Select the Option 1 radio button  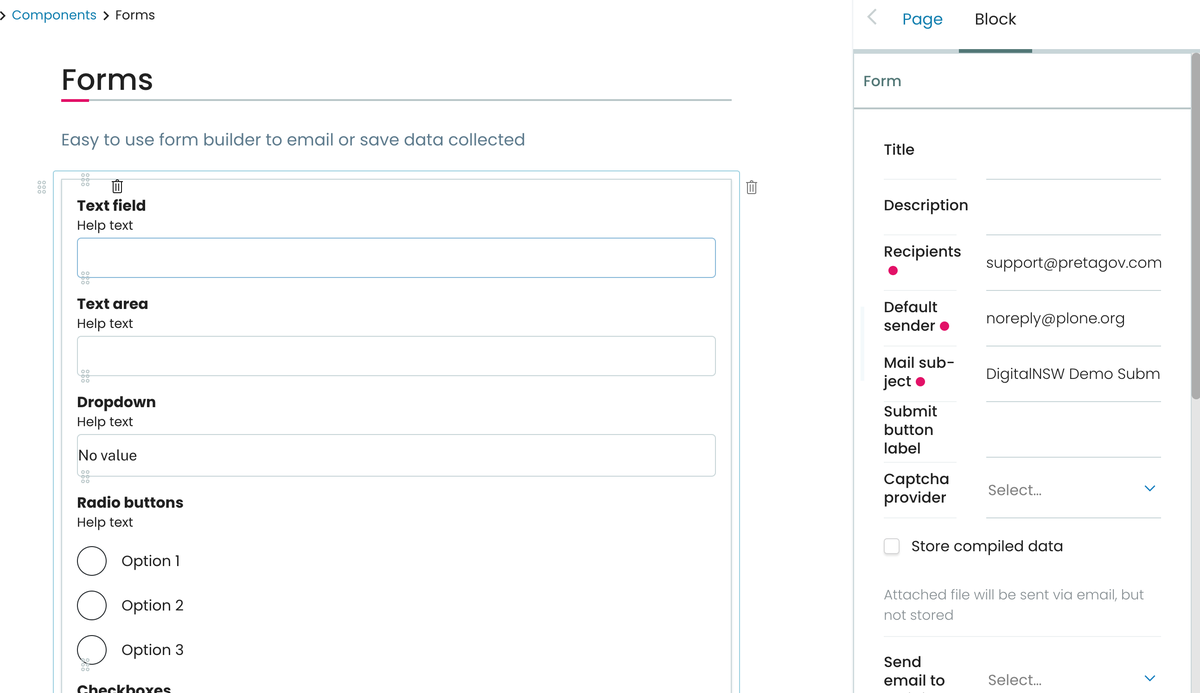pyautogui.click(x=92, y=561)
